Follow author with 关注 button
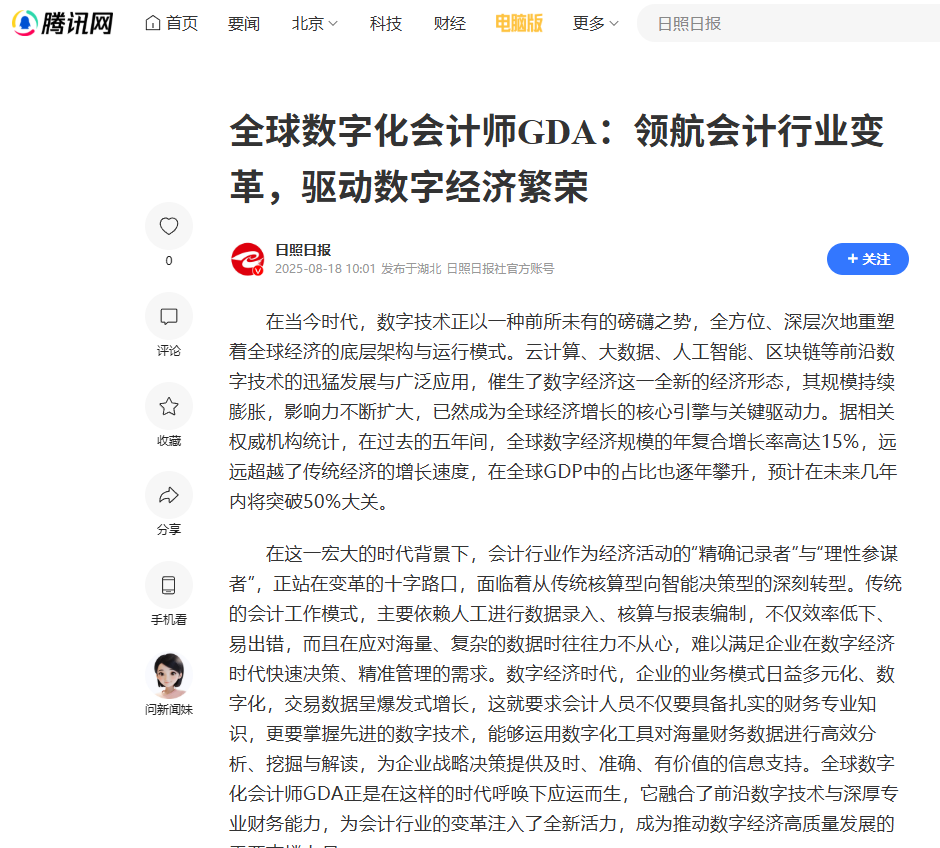Screen dimensions: 940x848 [x=867, y=259]
